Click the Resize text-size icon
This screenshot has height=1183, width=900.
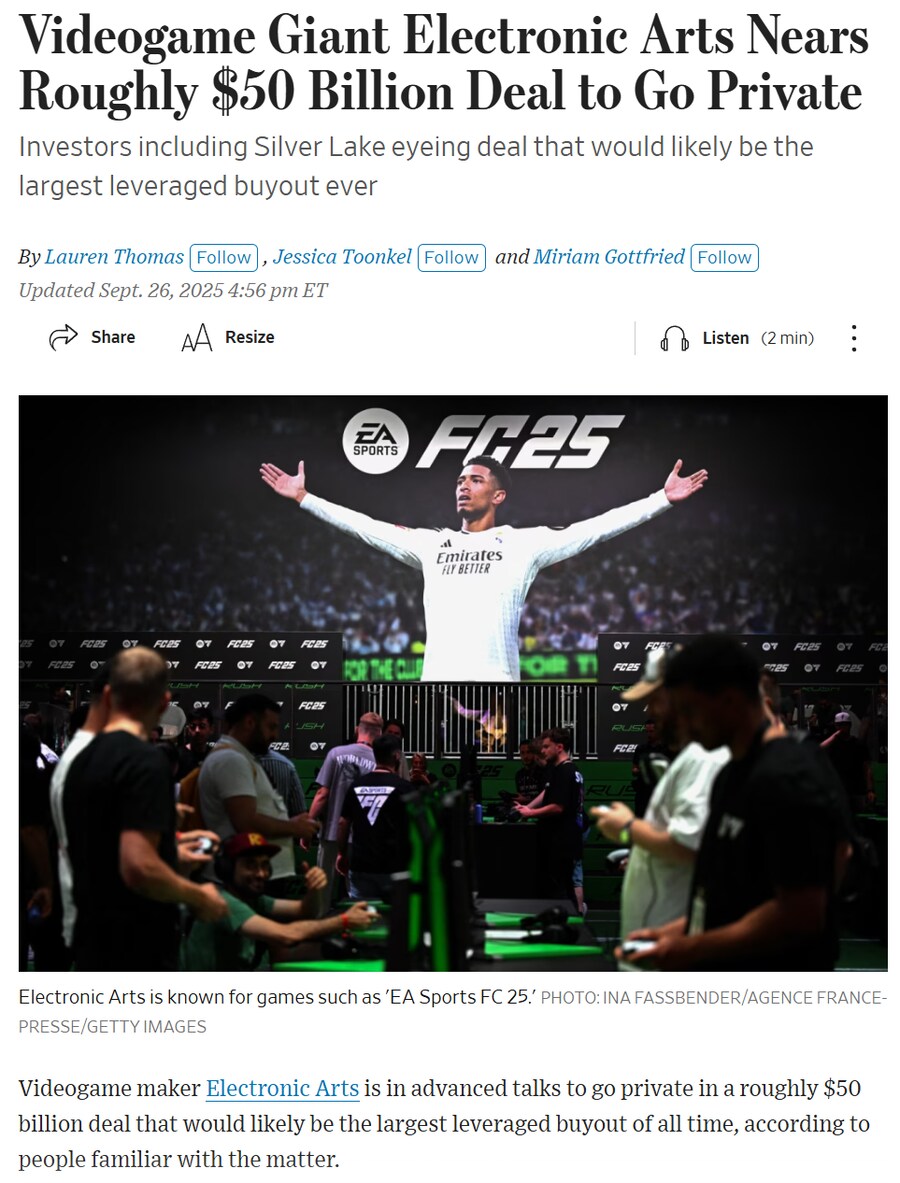coord(197,338)
